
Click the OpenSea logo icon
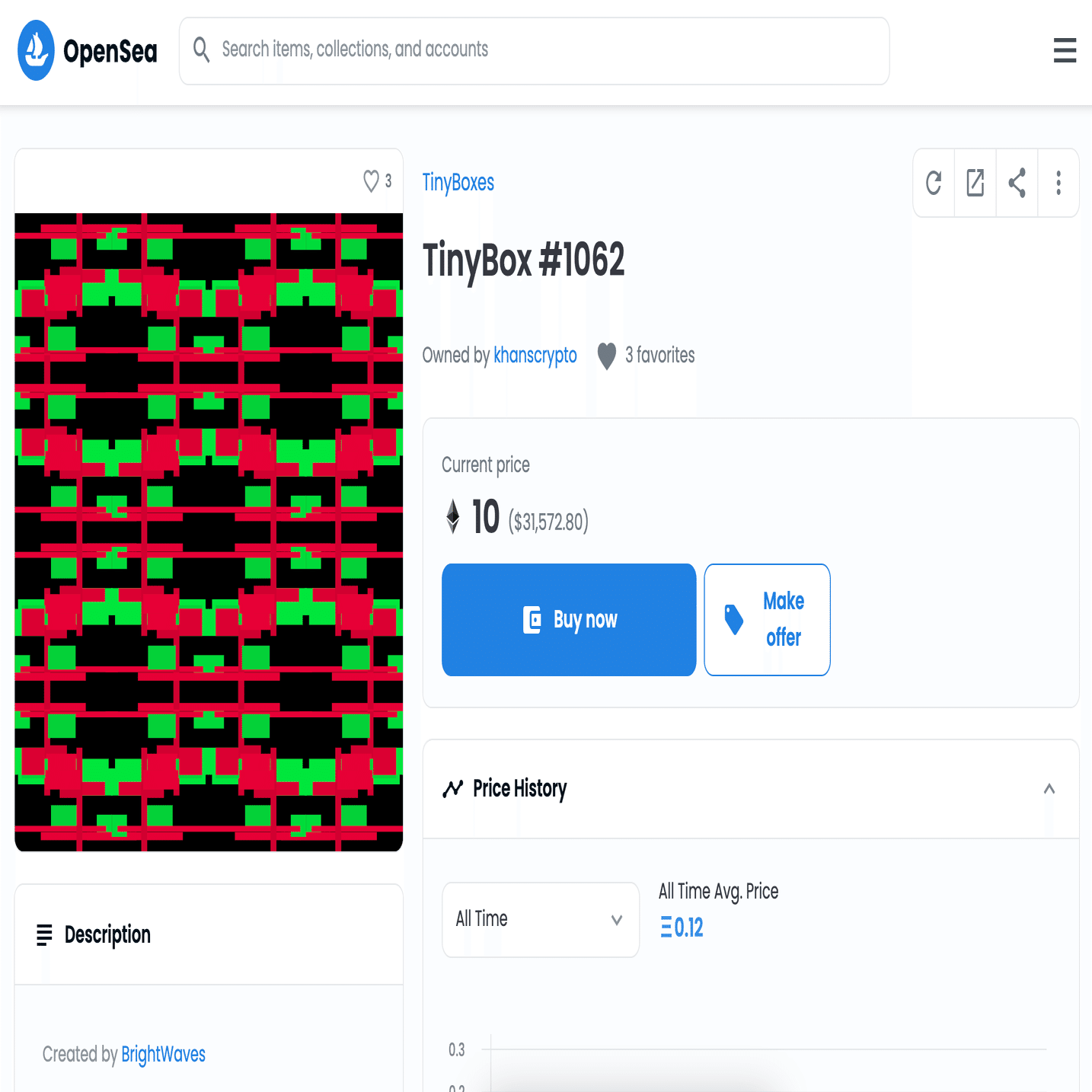coord(36,50)
